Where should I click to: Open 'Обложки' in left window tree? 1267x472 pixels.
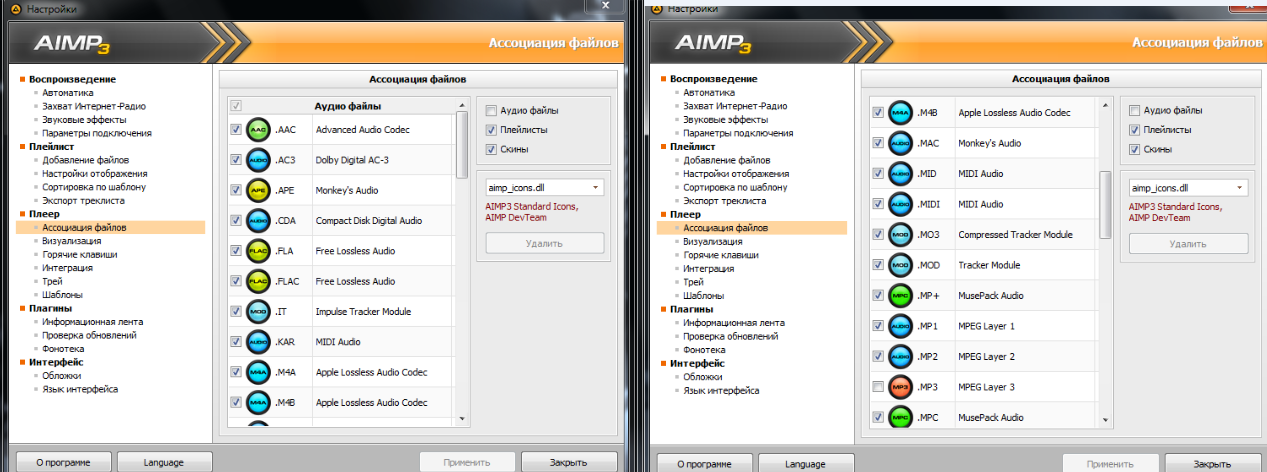click(x=61, y=376)
